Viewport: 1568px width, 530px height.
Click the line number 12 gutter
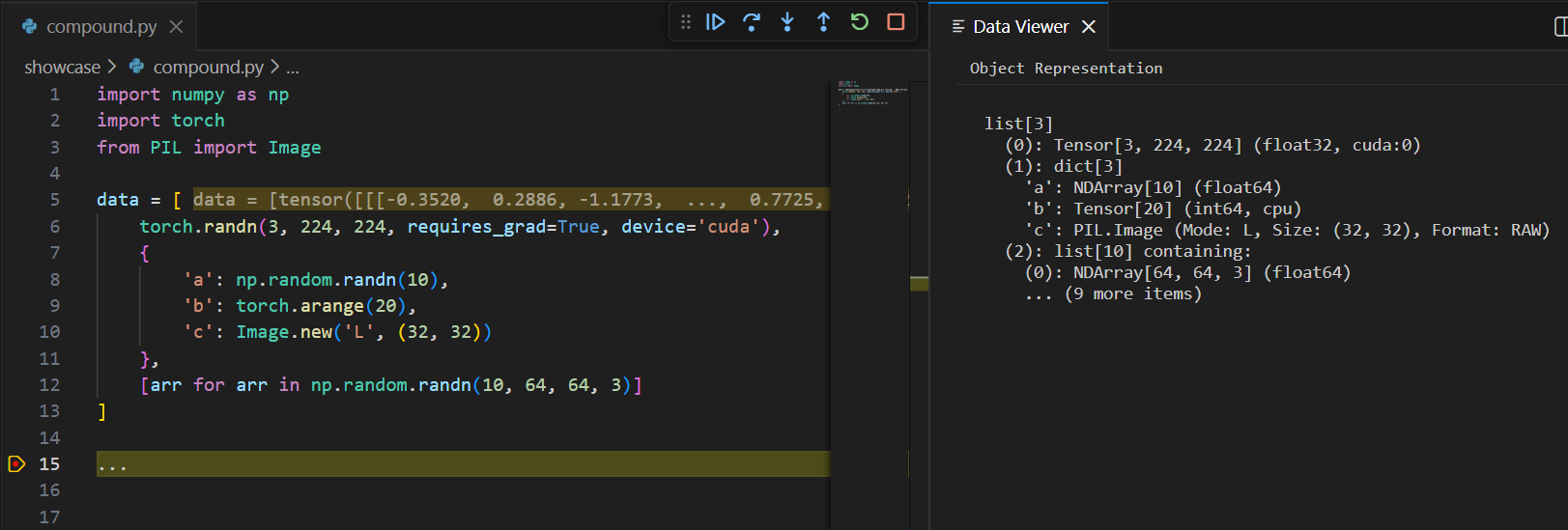tap(49, 385)
